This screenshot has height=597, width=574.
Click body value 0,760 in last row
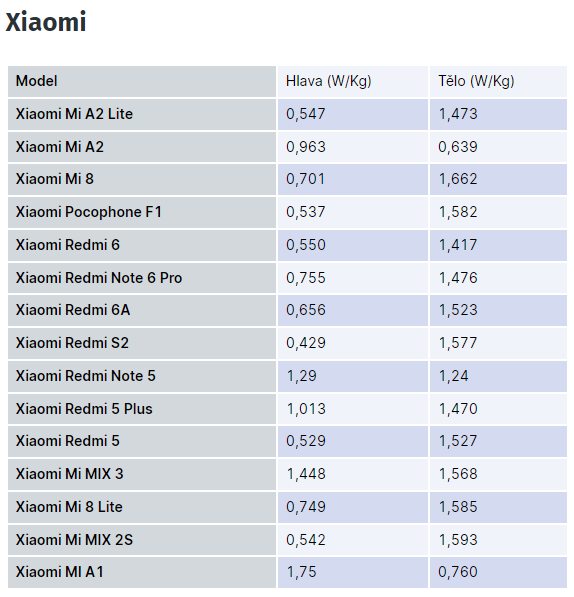458,572
